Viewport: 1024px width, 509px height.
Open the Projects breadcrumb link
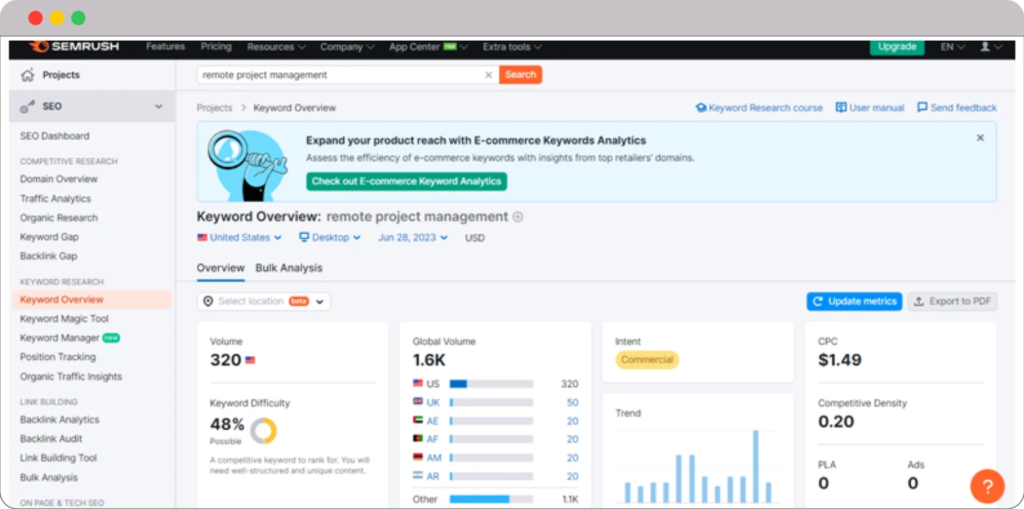pyautogui.click(x=214, y=108)
